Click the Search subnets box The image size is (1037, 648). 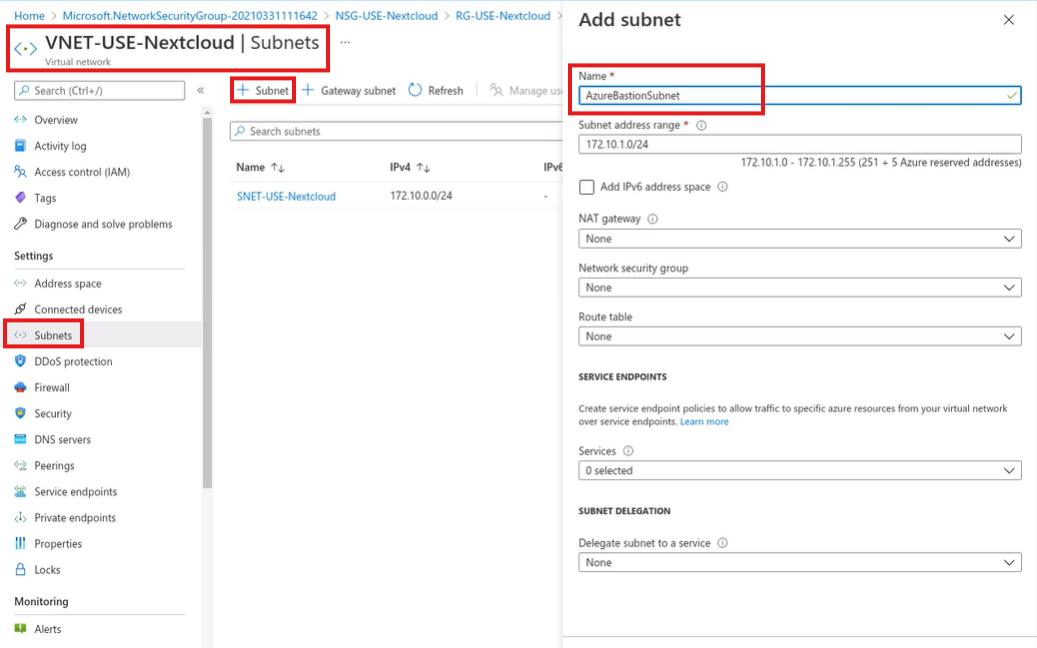click(x=396, y=131)
